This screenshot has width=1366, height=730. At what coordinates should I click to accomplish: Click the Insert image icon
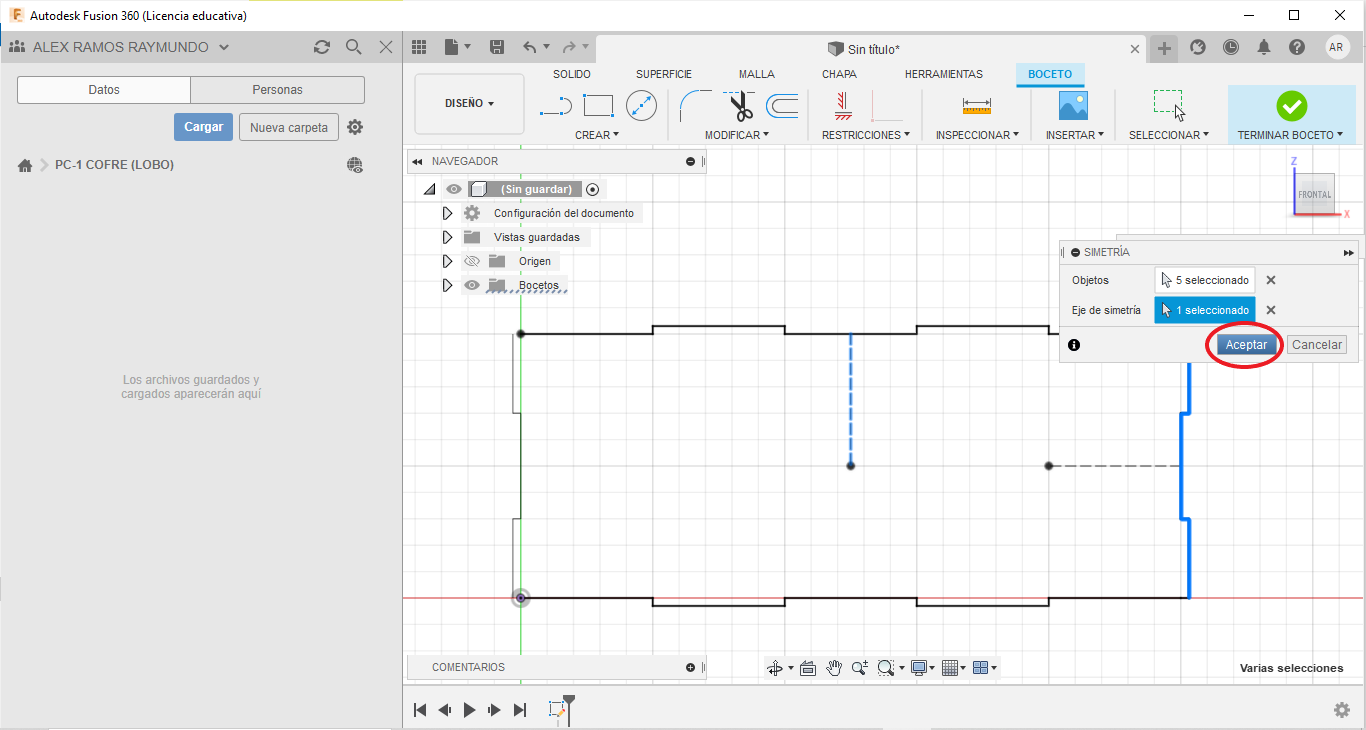(x=1073, y=106)
